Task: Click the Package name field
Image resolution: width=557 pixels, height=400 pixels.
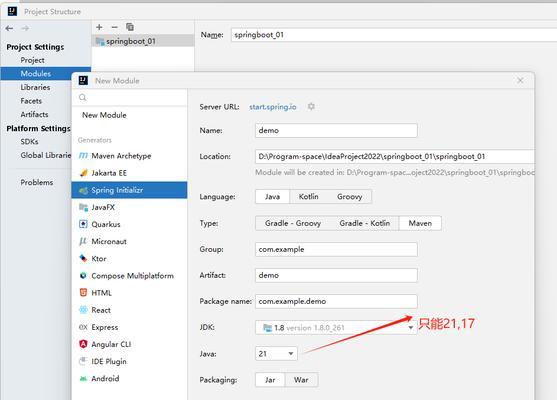Action: 336,301
